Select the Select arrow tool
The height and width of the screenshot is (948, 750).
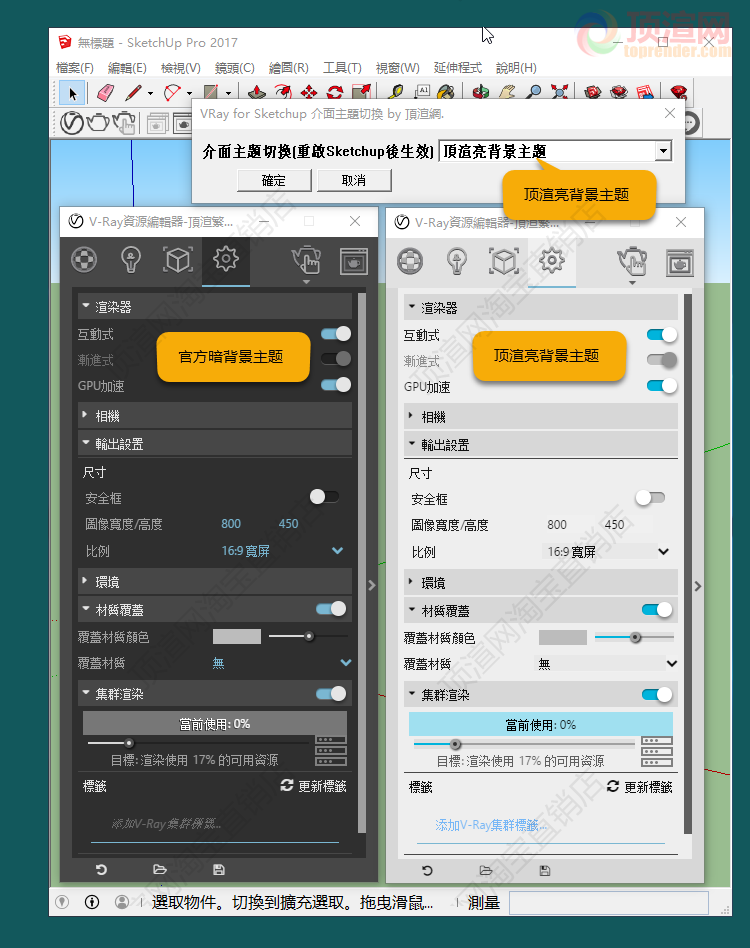(x=73, y=94)
